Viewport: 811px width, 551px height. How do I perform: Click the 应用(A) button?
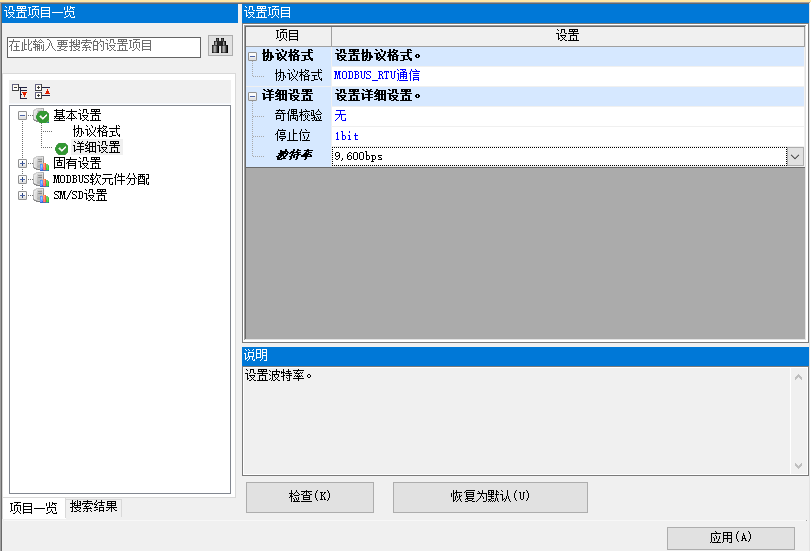pyautogui.click(x=731, y=538)
